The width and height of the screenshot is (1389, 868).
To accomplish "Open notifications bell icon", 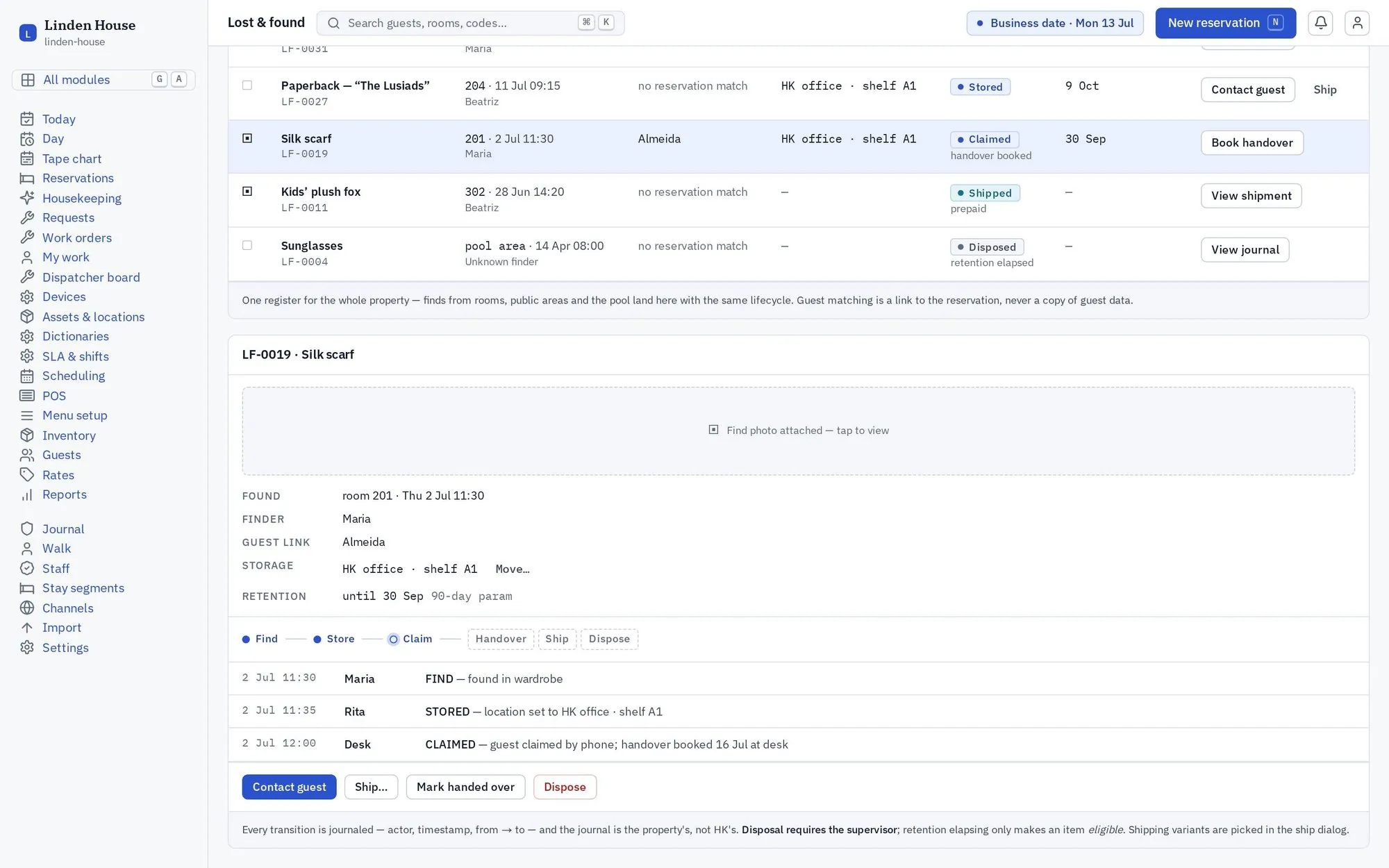I will (1320, 23).
